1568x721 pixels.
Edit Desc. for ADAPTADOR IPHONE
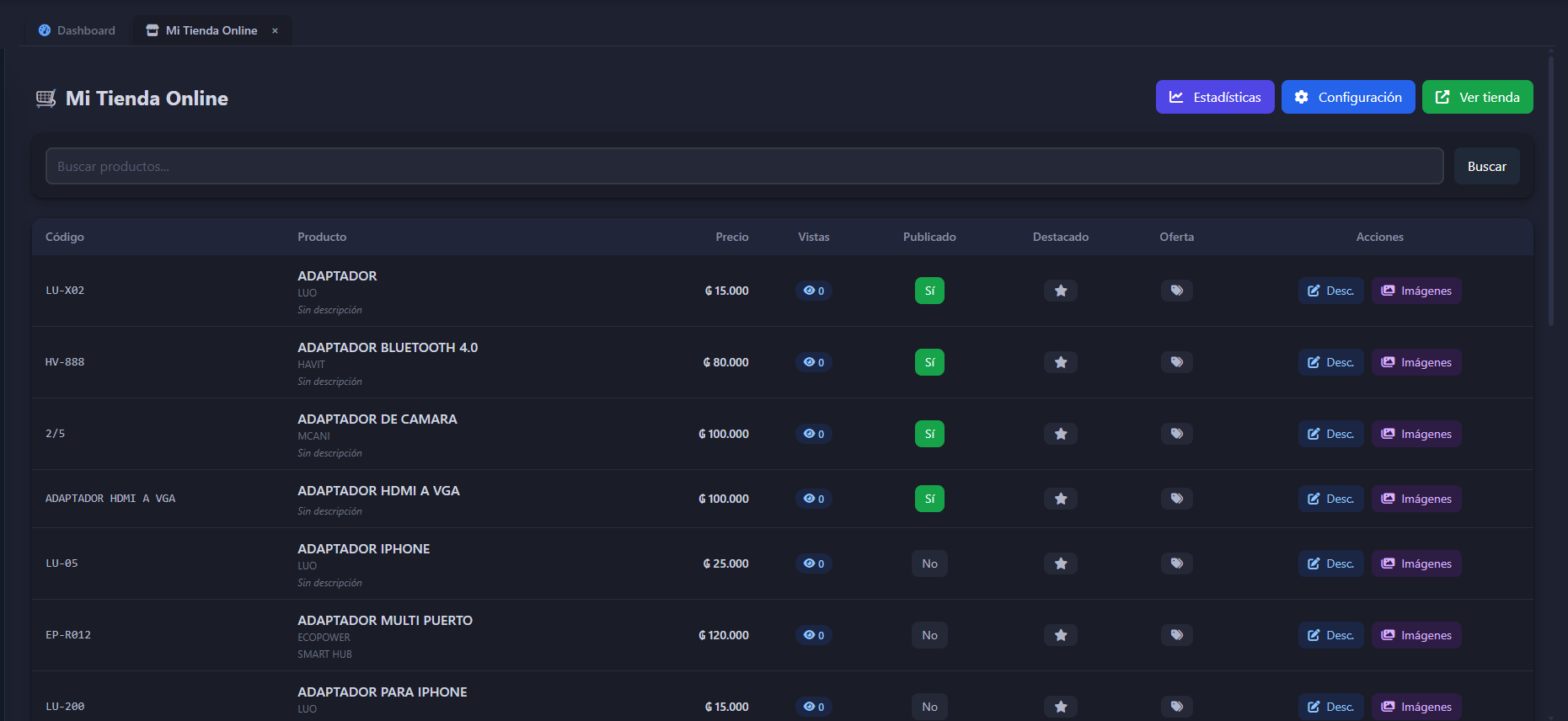pyautogui.click(x=1331, y=563)
